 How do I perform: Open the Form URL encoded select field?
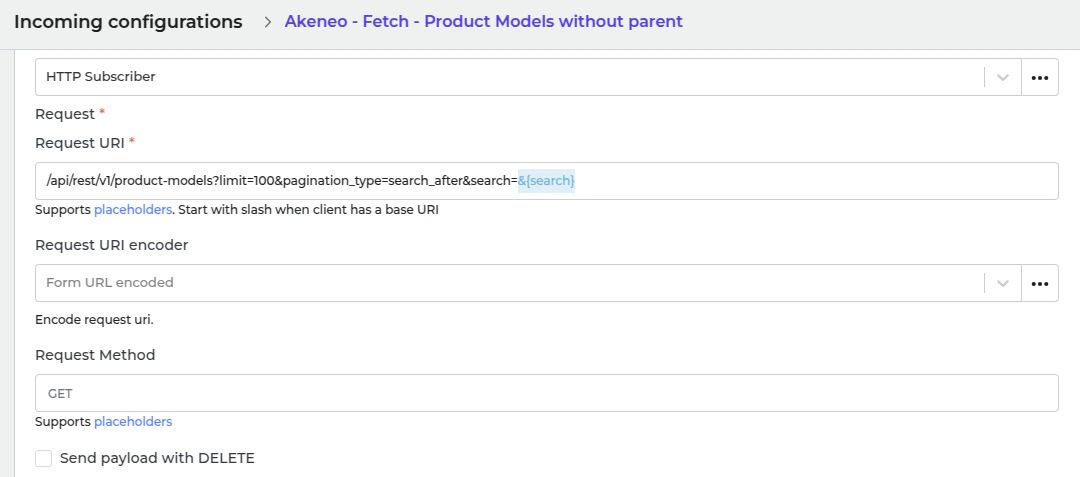(500, 283)
